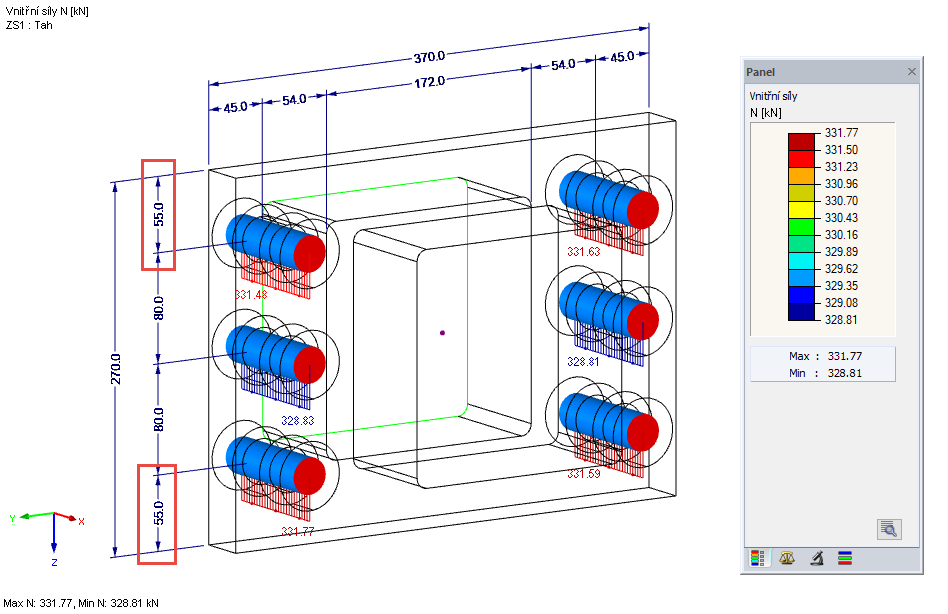Select the dark red swatch below 331.77
The image size is (948, 614).
pyautogui.click(x=801, y=142)
